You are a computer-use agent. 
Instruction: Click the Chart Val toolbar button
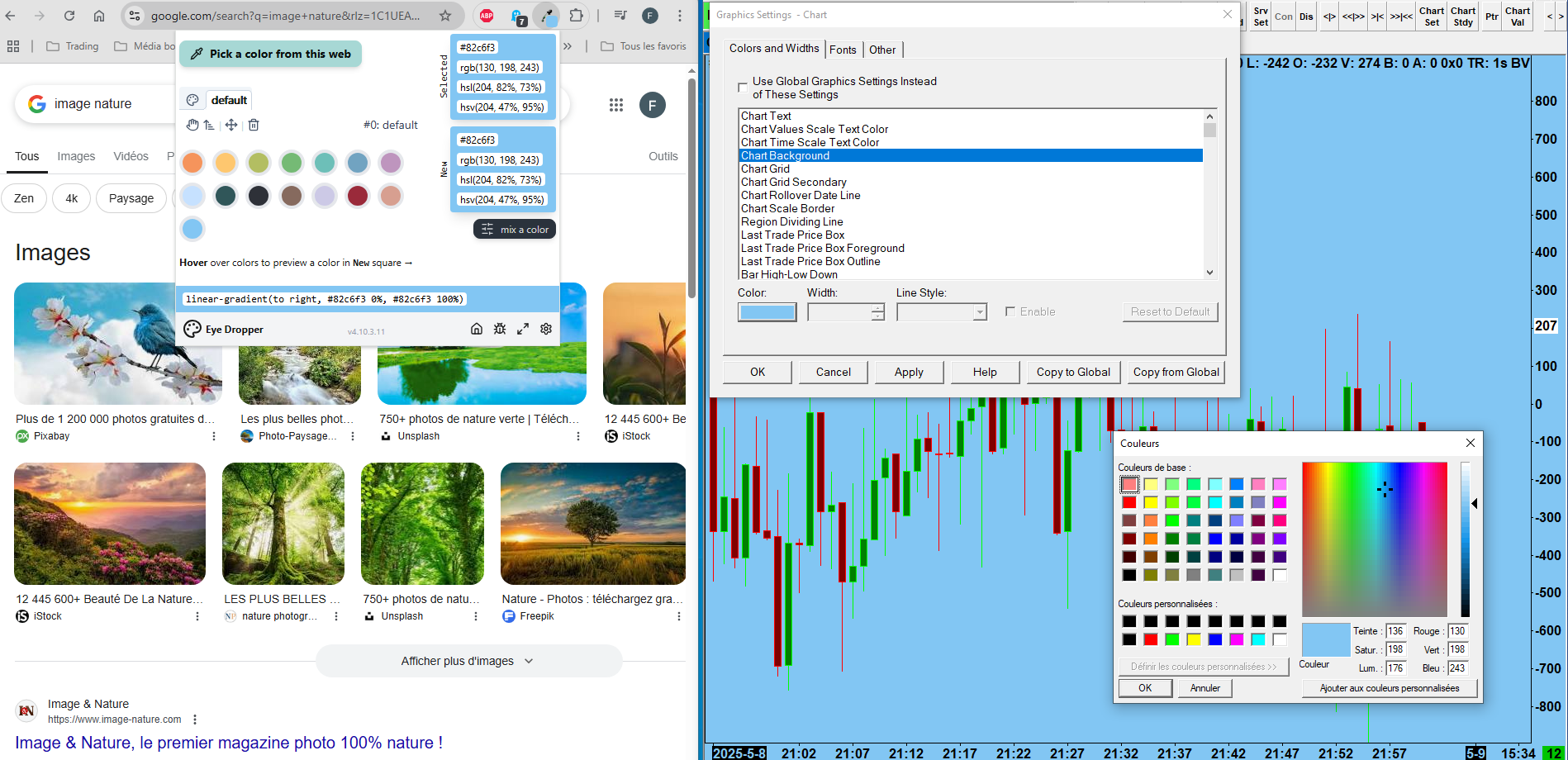1518,17
